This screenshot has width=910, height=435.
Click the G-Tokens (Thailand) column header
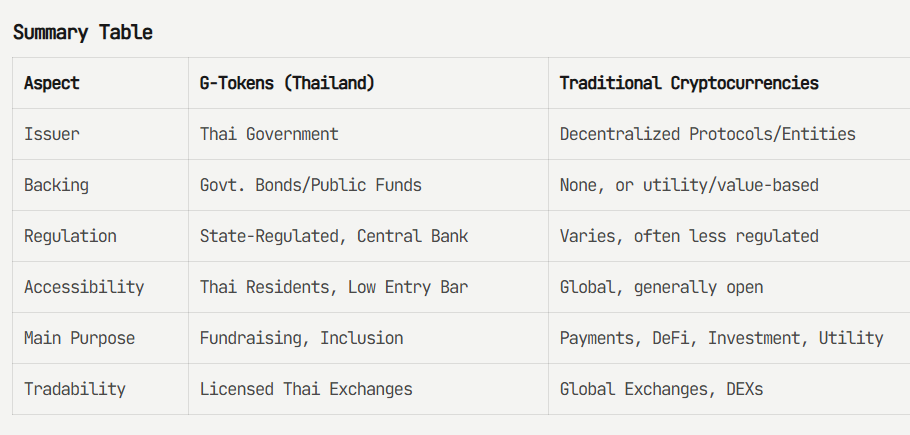pyautogui.click(x=287, y=83)
